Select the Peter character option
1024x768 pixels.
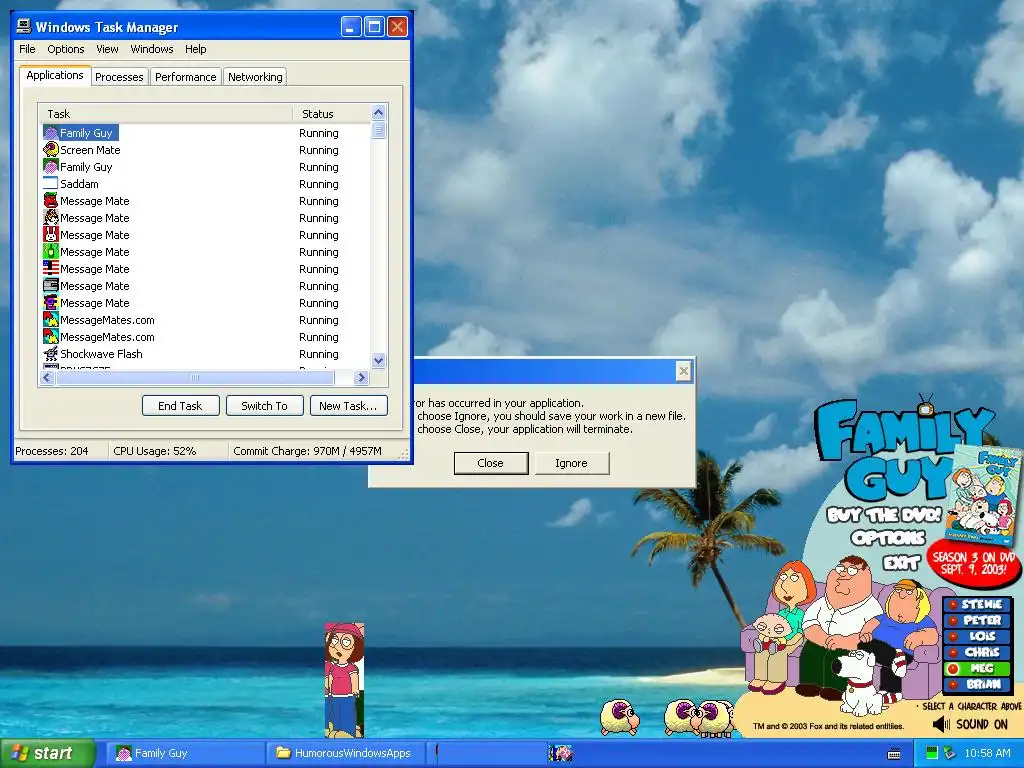click(977, 620)
